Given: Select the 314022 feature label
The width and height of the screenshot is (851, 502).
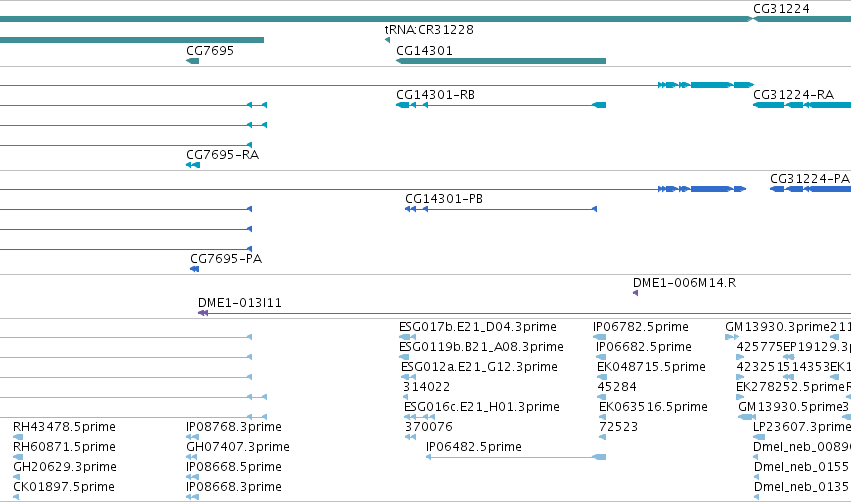Looking at the screenshot, I should point(426,387).
